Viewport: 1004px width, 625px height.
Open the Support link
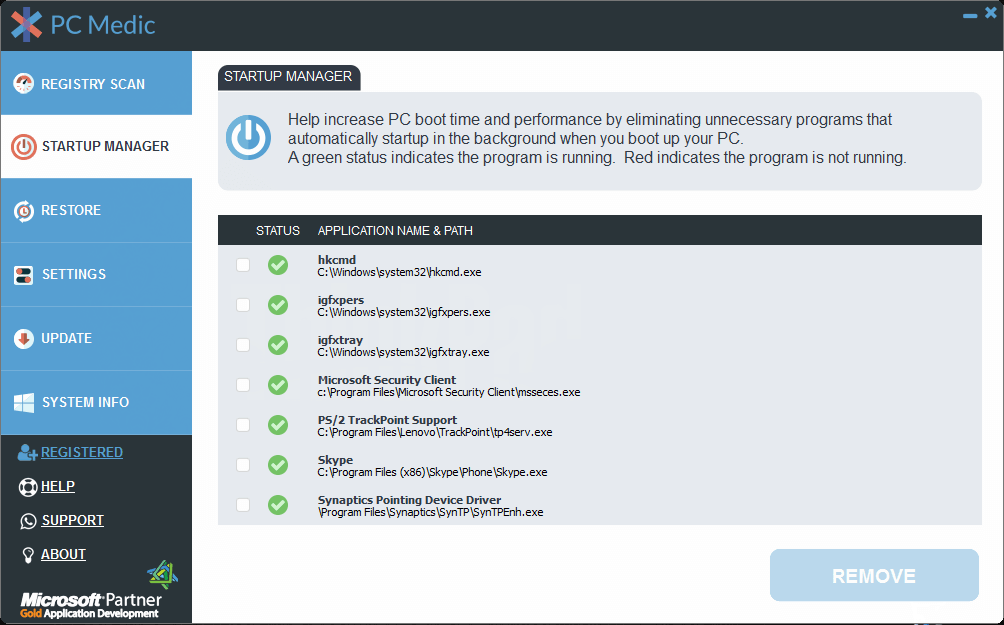[72, 521]
